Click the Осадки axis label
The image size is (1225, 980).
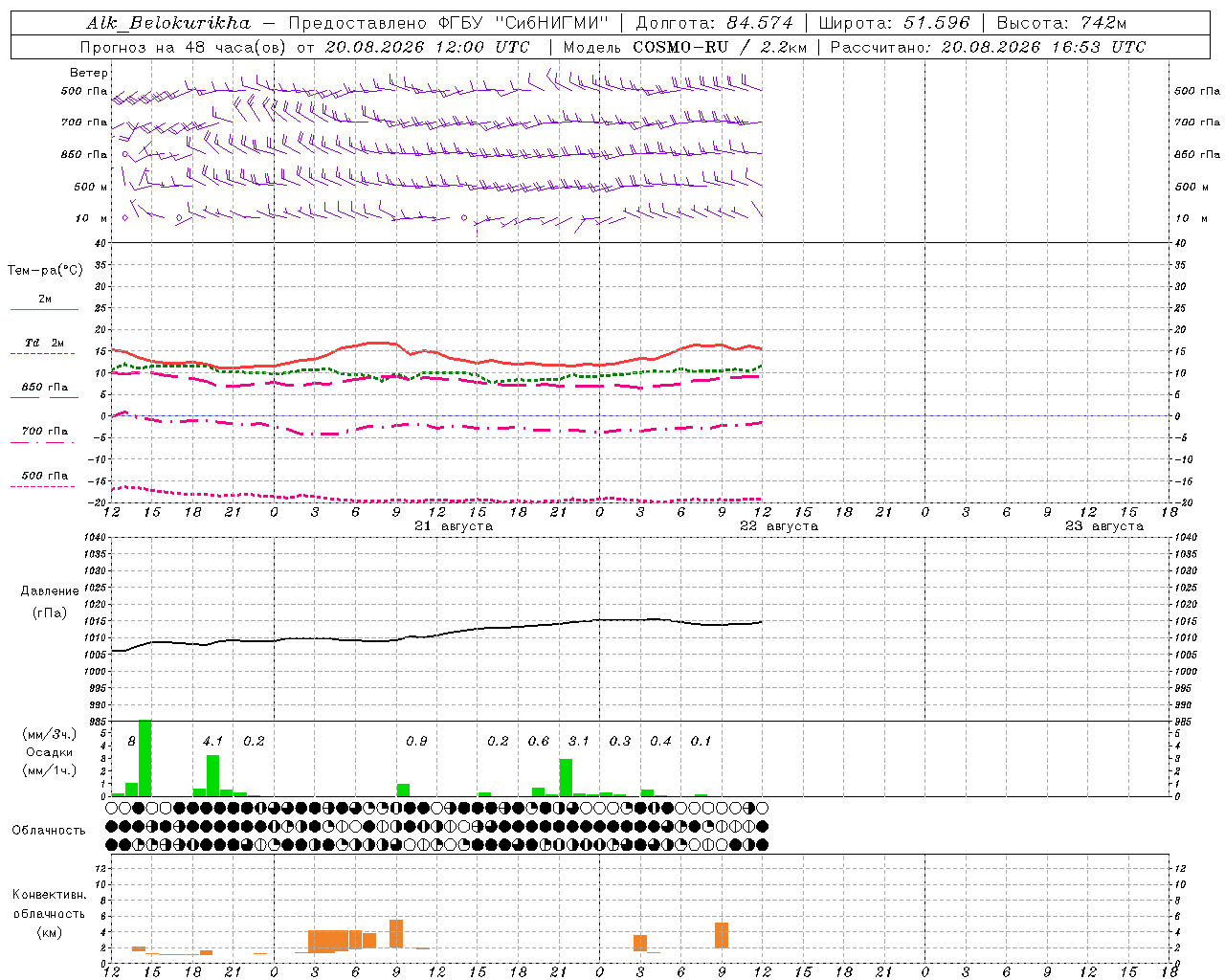[49, 752]
